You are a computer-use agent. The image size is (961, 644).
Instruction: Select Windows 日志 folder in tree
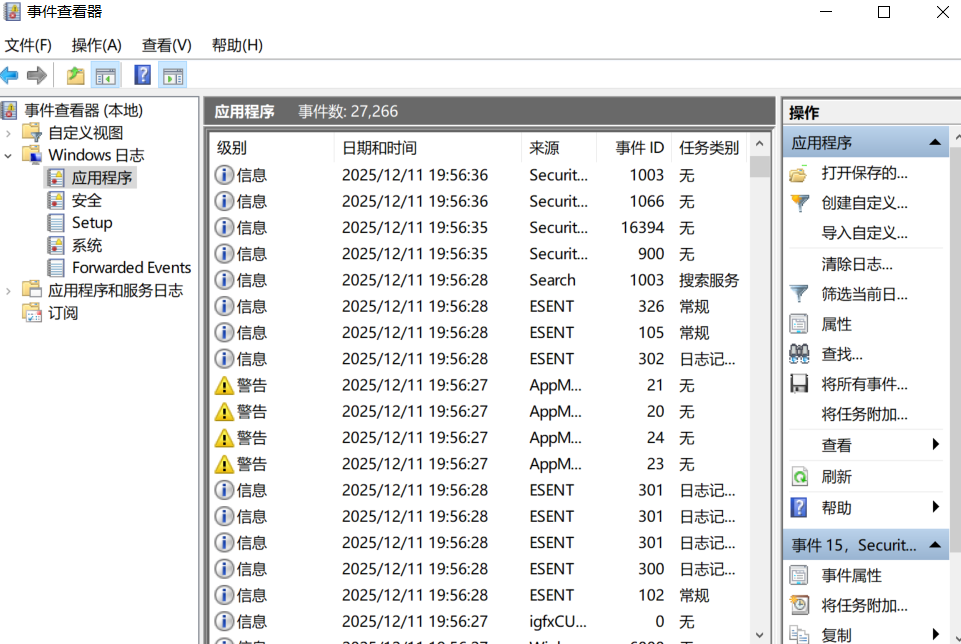pos(96,155)
